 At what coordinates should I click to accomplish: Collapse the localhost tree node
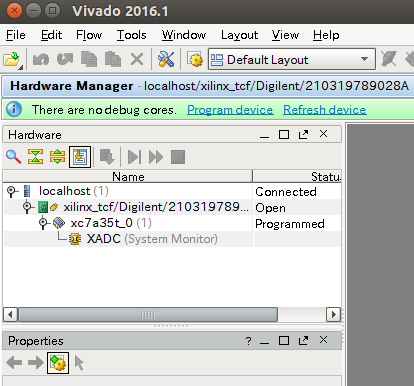12,191
